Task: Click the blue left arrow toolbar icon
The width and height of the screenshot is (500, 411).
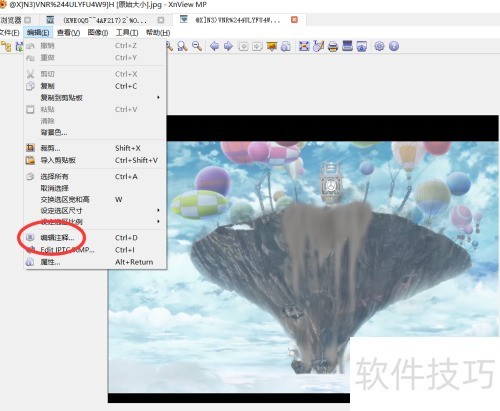Action: [x=214, y=46]
